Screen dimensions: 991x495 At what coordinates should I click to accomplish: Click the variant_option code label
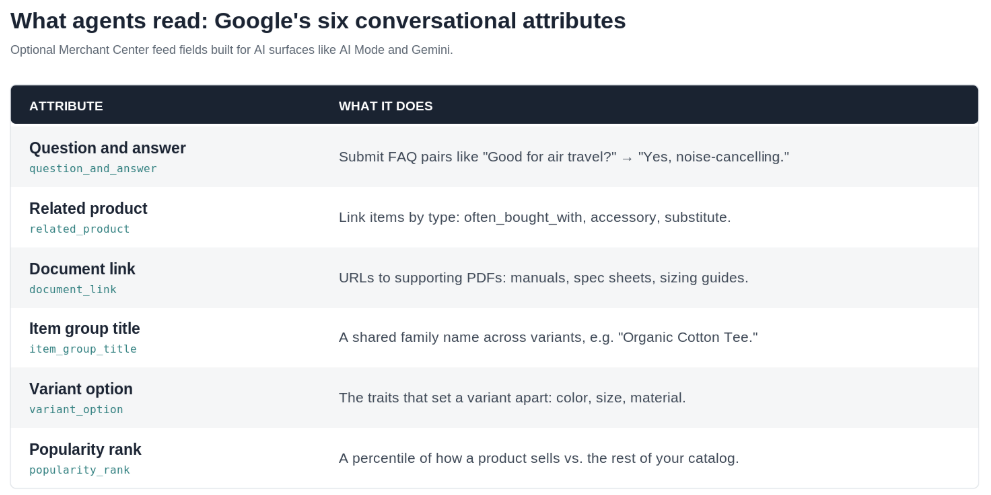76,410
